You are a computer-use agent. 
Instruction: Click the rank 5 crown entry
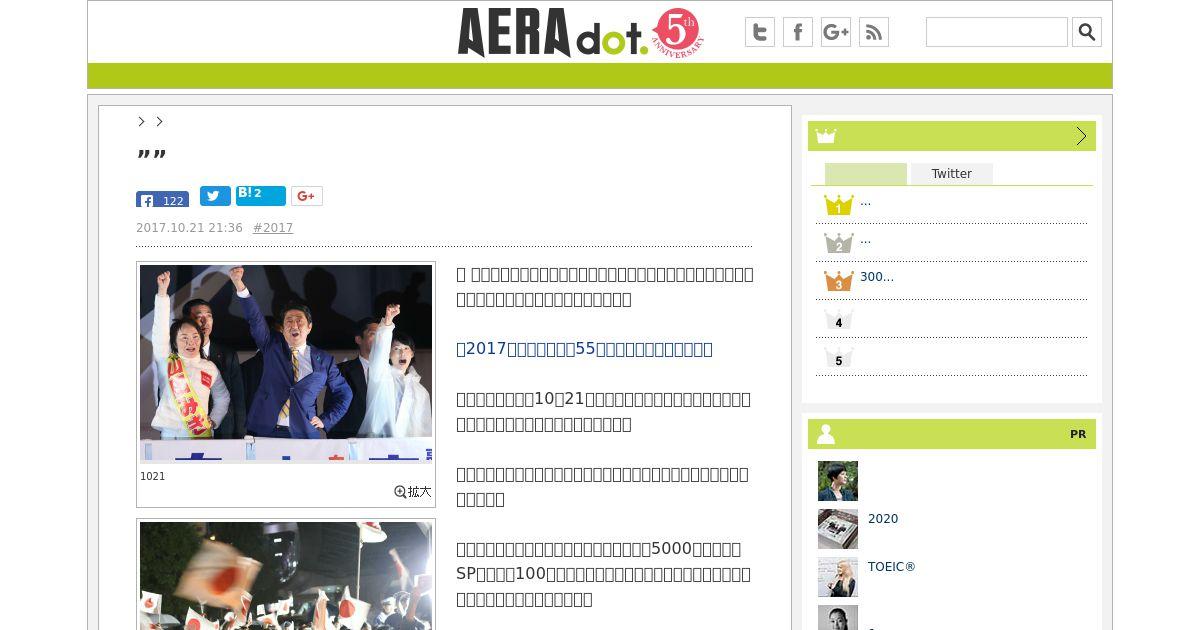pyautogui.click(x=838, y=357)
